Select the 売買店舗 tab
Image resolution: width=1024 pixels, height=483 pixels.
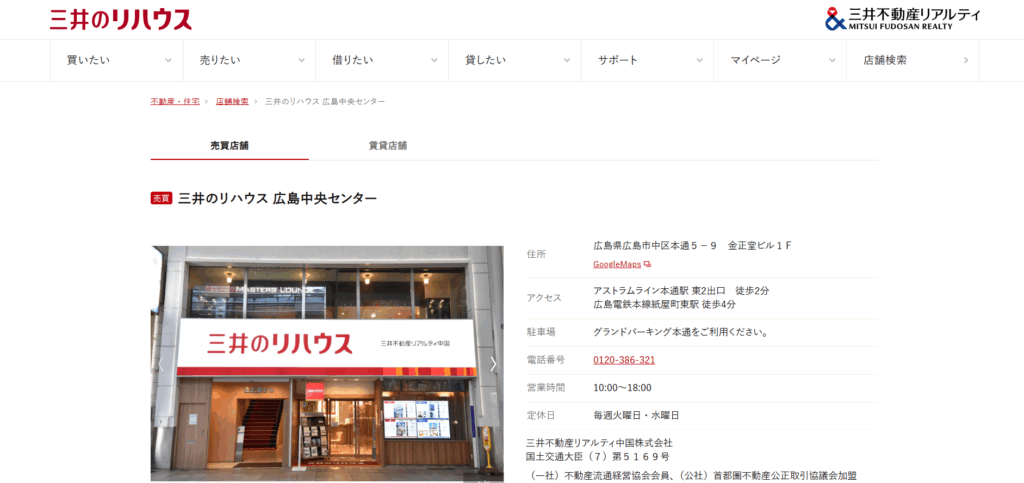coord(229,146)
